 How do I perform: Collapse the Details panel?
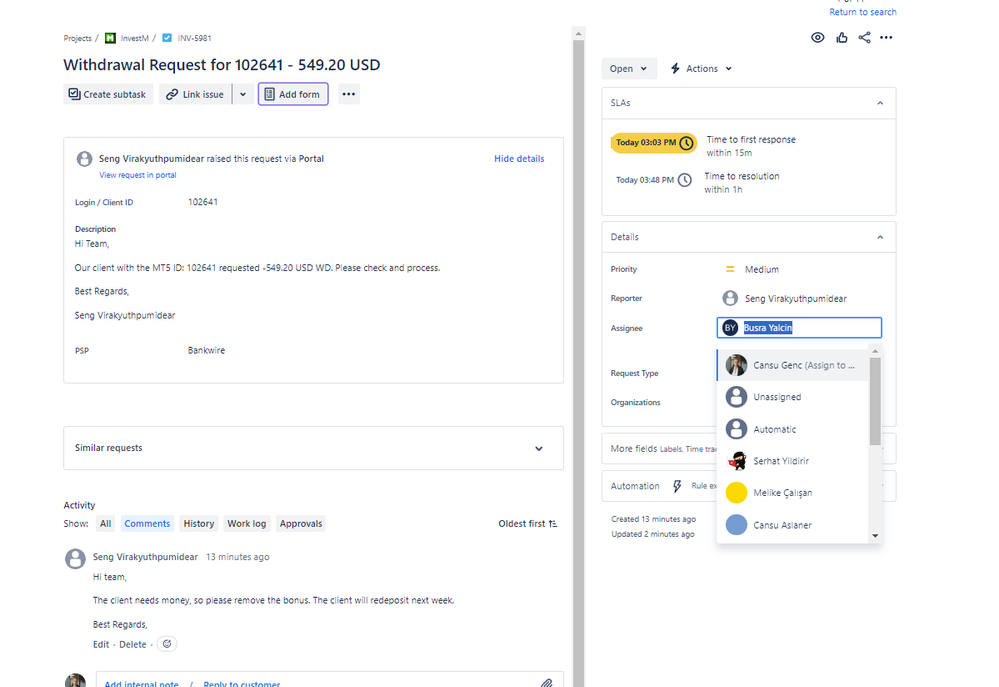click(880, 237)
